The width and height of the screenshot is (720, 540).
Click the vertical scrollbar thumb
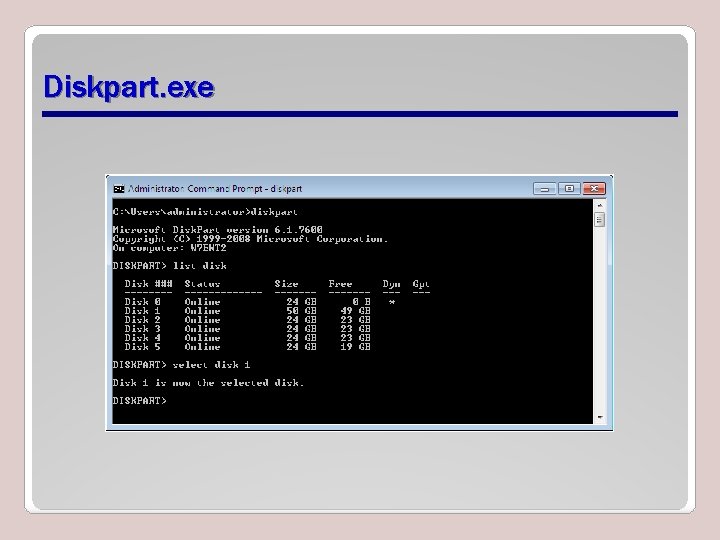(x=599, y=219)
